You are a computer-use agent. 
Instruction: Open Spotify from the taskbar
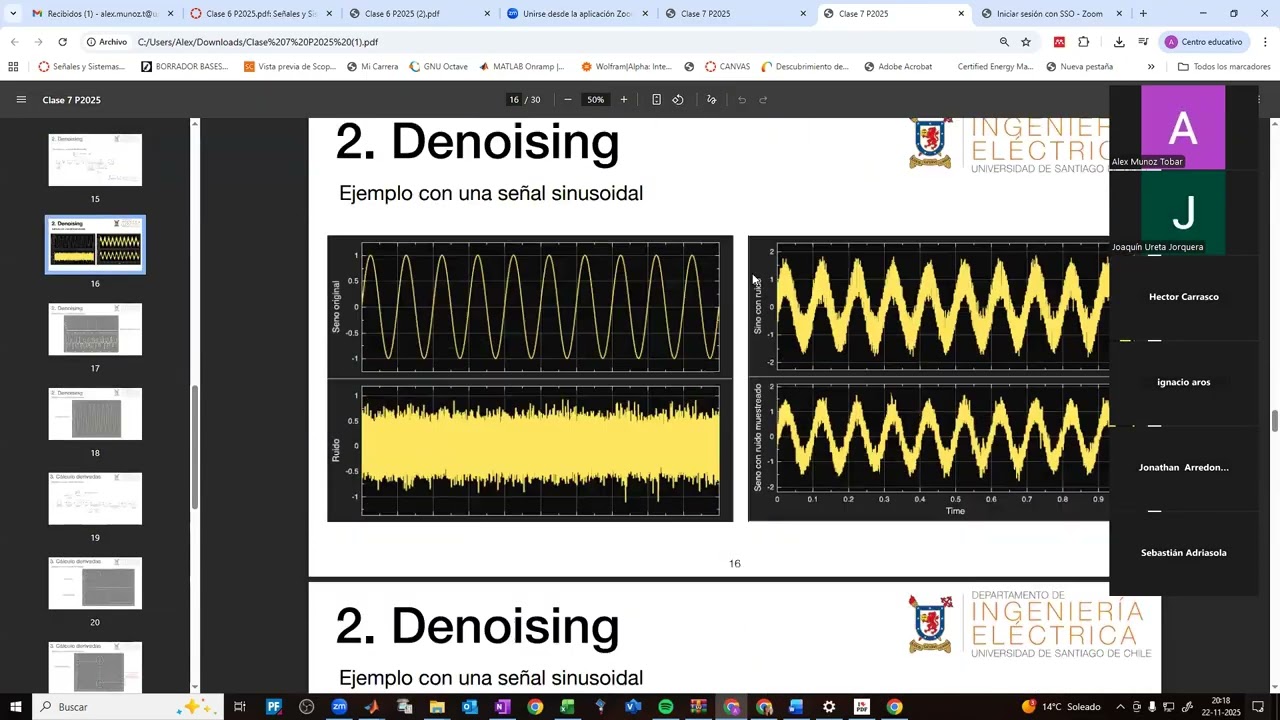pos(666,707)
